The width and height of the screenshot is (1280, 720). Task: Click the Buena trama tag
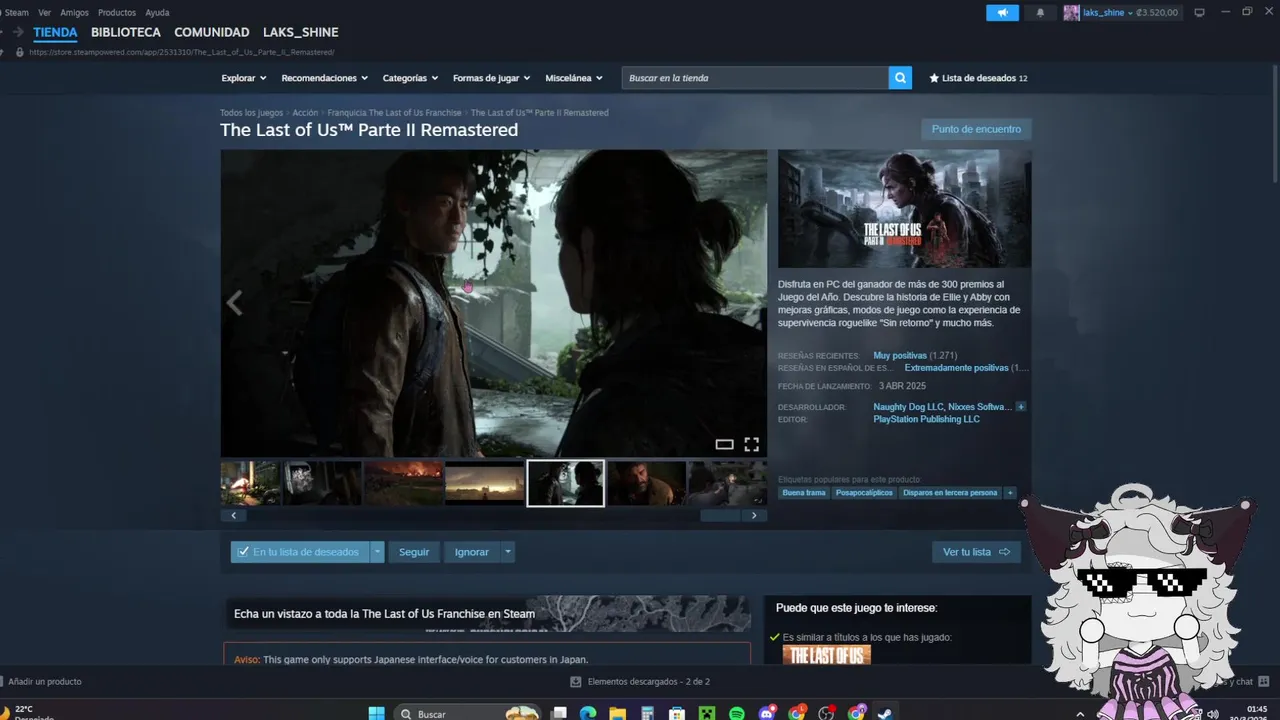[804, 493]
